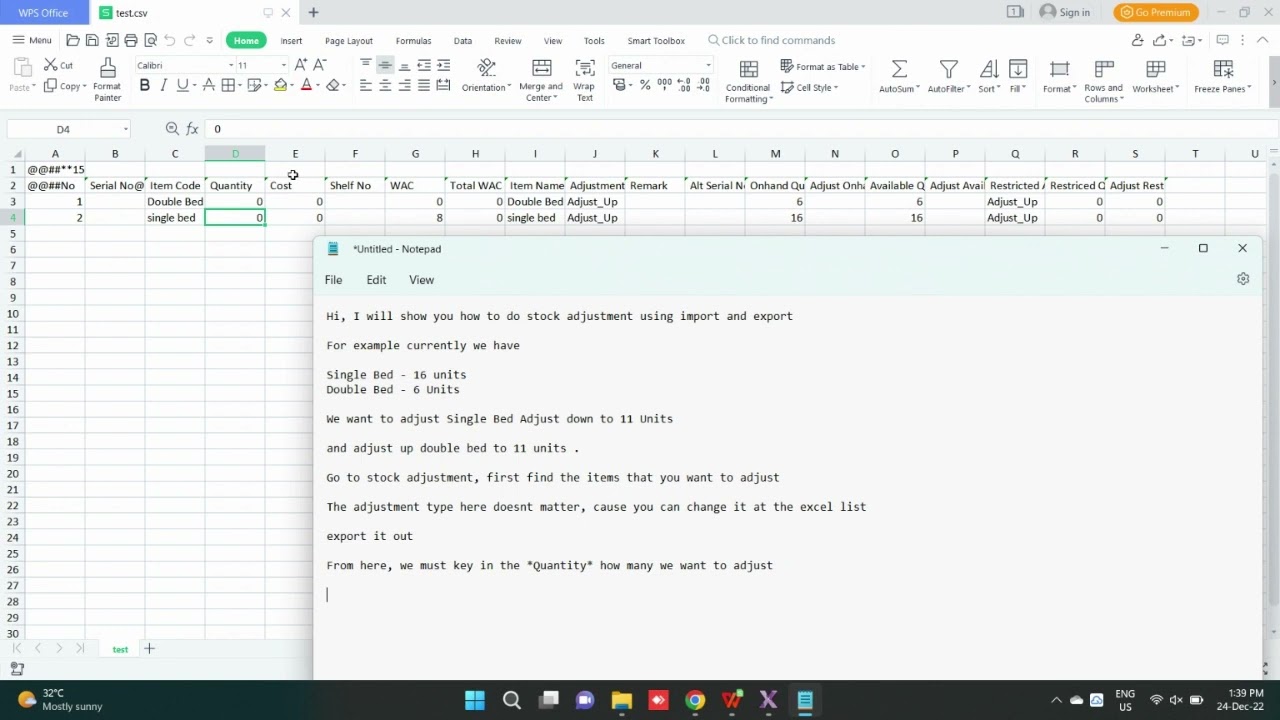Image resolution: width=1280 pixels, height=720 pixels.
Task: Open the File menu in Notepad
Action: [333, 280]
